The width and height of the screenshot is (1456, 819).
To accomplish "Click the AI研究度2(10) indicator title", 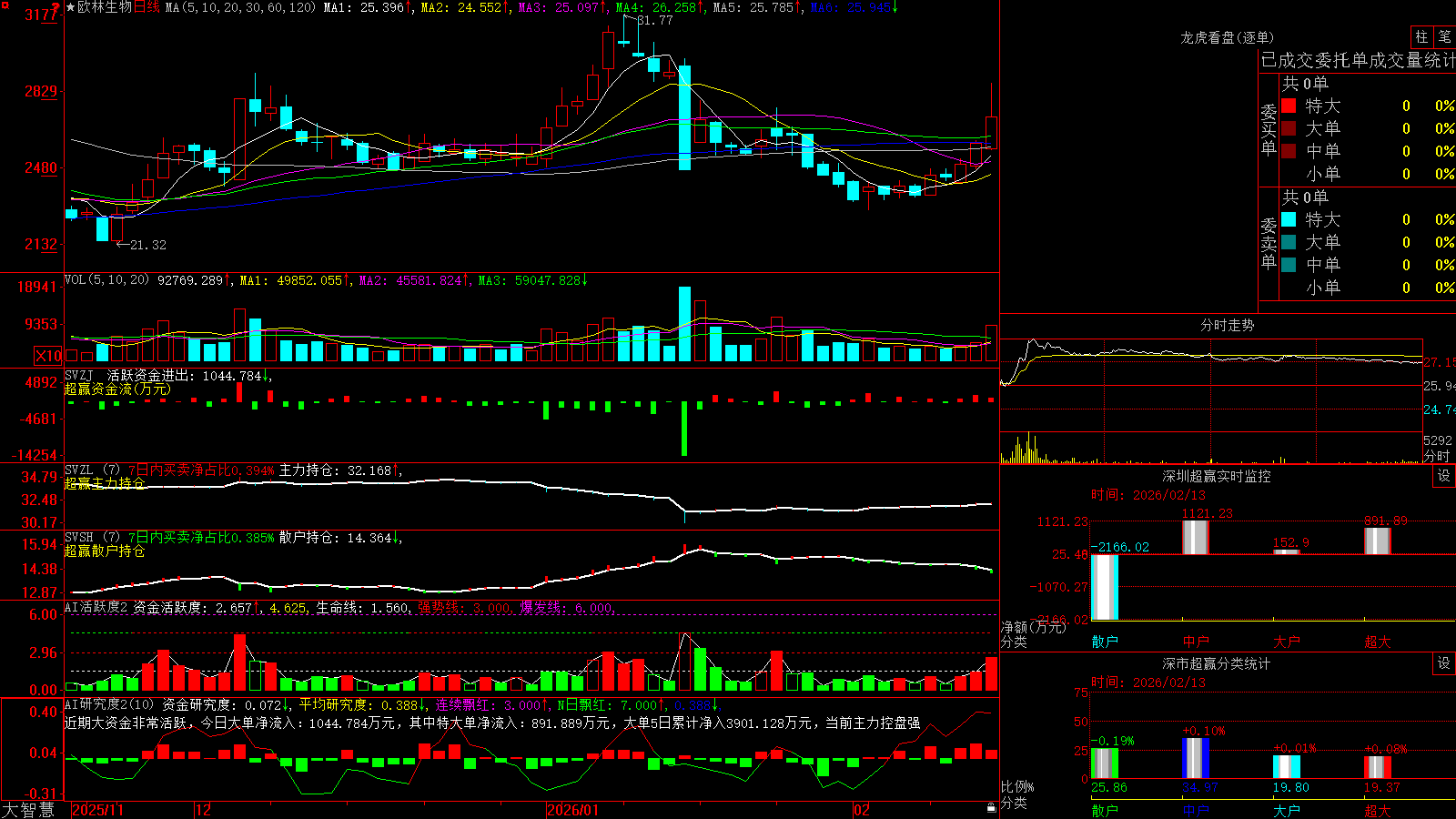I will coord(109,704).
